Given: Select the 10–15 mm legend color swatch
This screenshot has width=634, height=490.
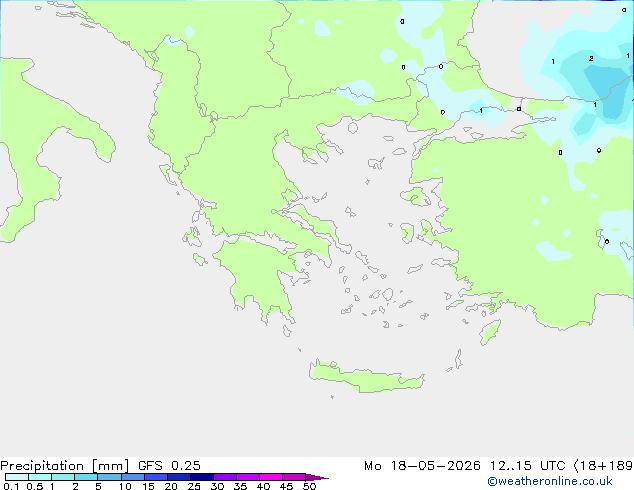Looking at the screenshot, I should point(132,477).
